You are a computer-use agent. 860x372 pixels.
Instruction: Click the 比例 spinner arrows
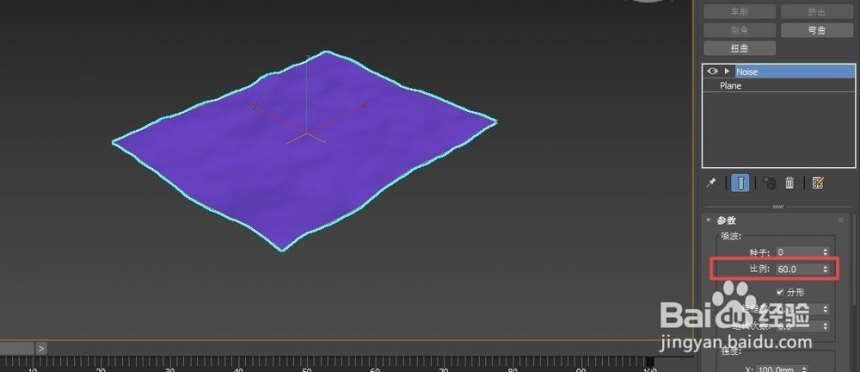825,269
